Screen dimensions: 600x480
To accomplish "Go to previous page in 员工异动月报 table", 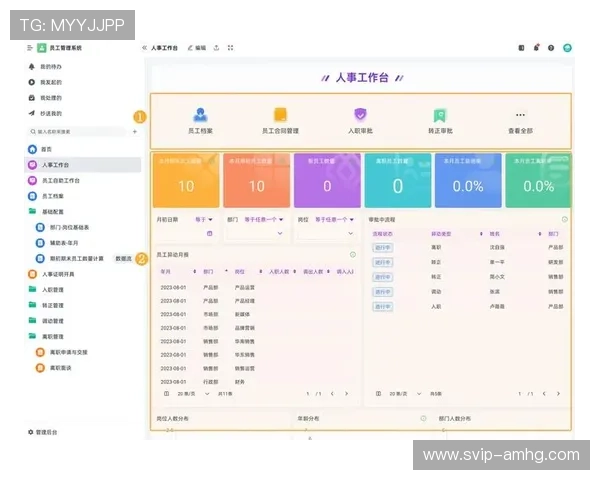I will (x=332, y=393).
